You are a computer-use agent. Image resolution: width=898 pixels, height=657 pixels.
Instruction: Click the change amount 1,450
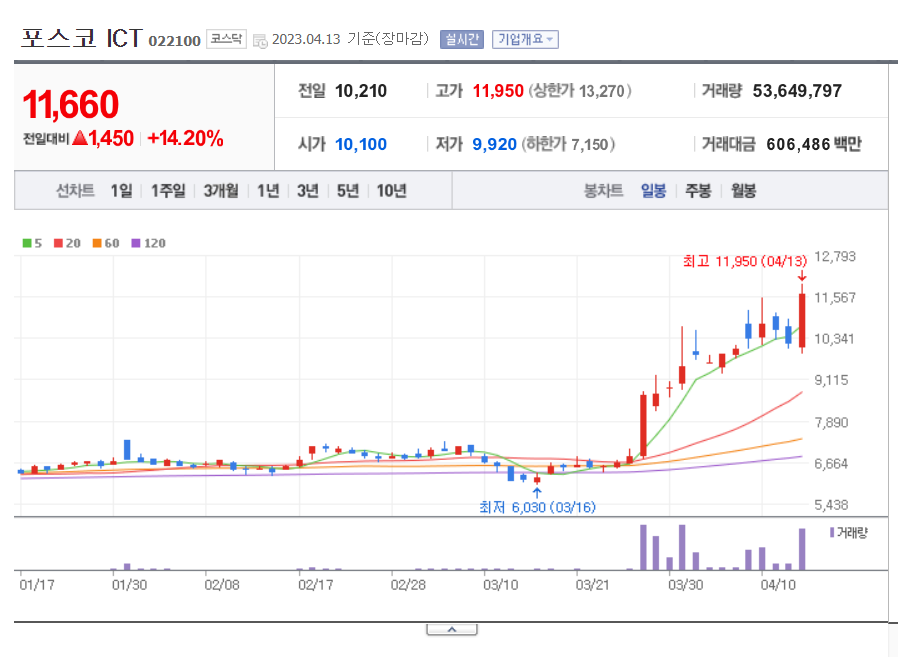click(x=111, y=139)
